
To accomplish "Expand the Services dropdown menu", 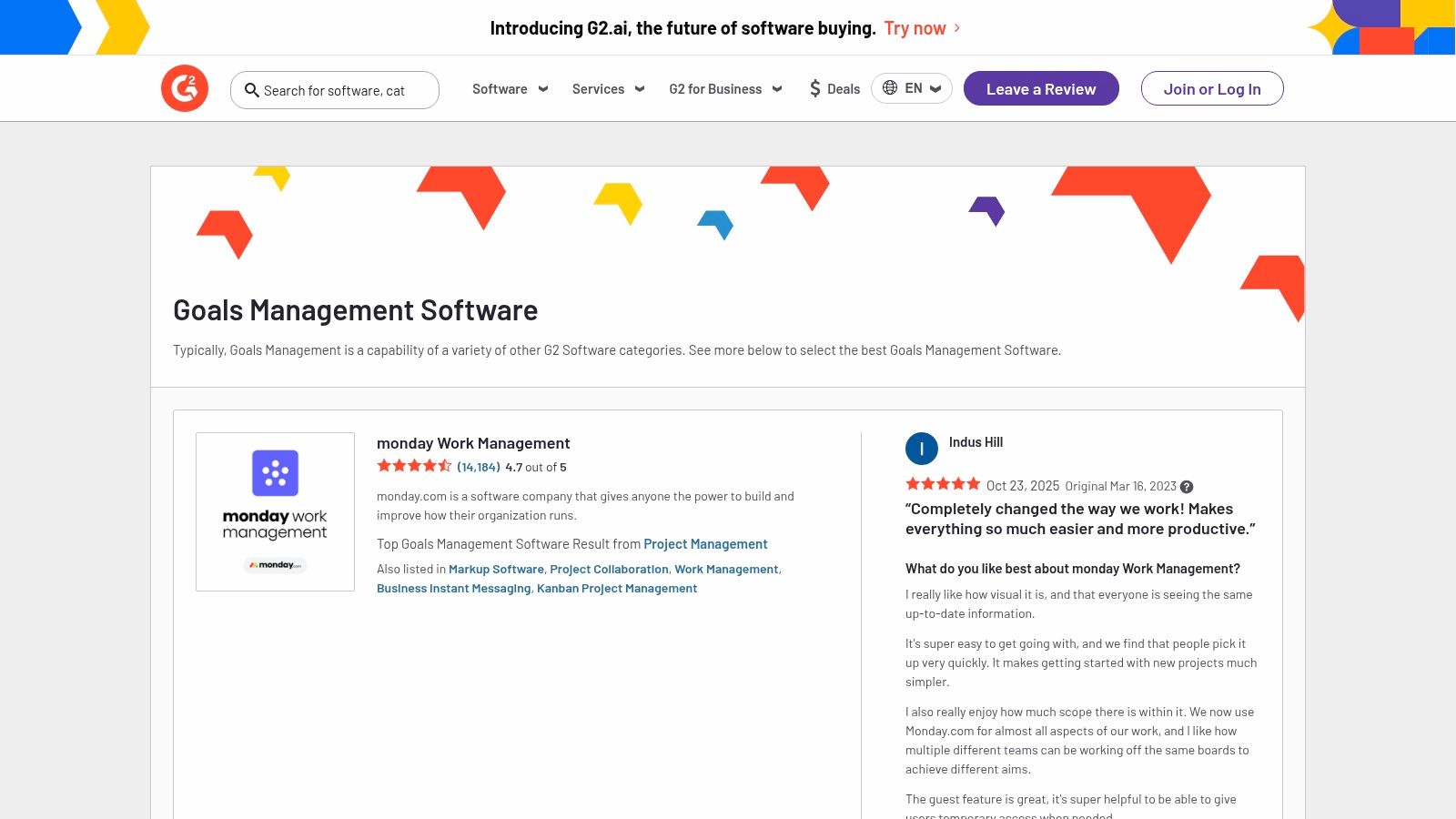I will 609,89.
